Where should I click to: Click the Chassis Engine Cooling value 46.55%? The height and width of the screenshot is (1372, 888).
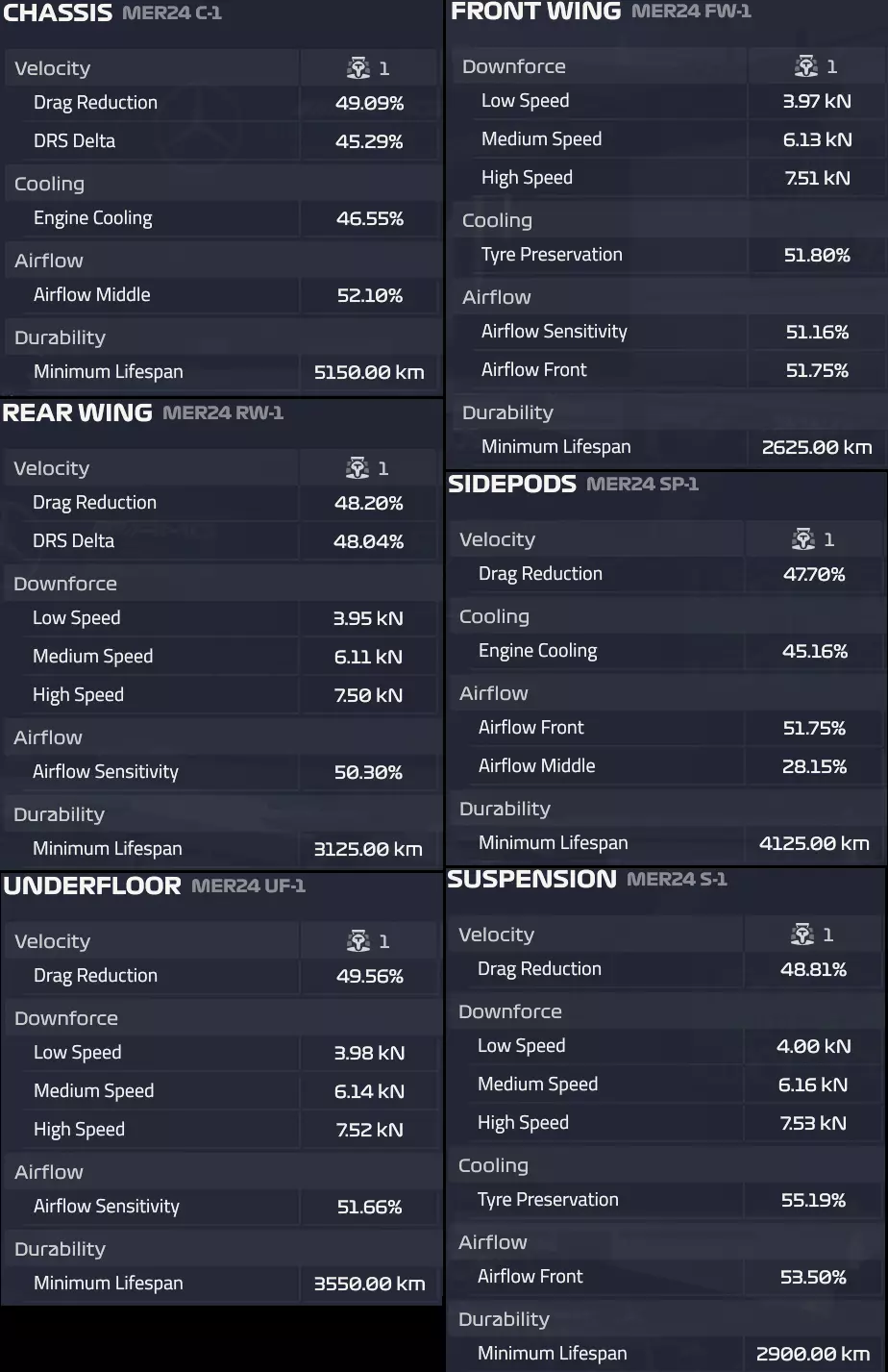point(370,218)
